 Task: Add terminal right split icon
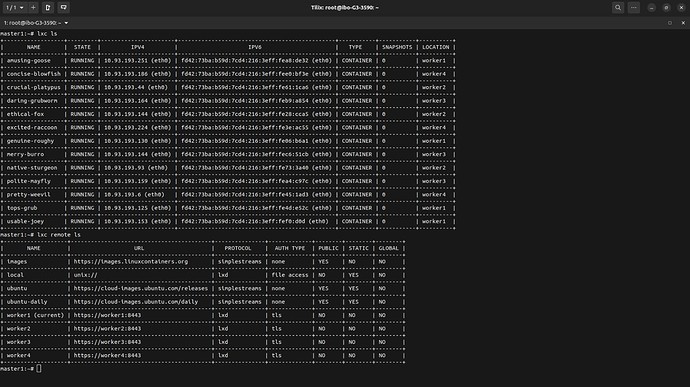(48, 7)
